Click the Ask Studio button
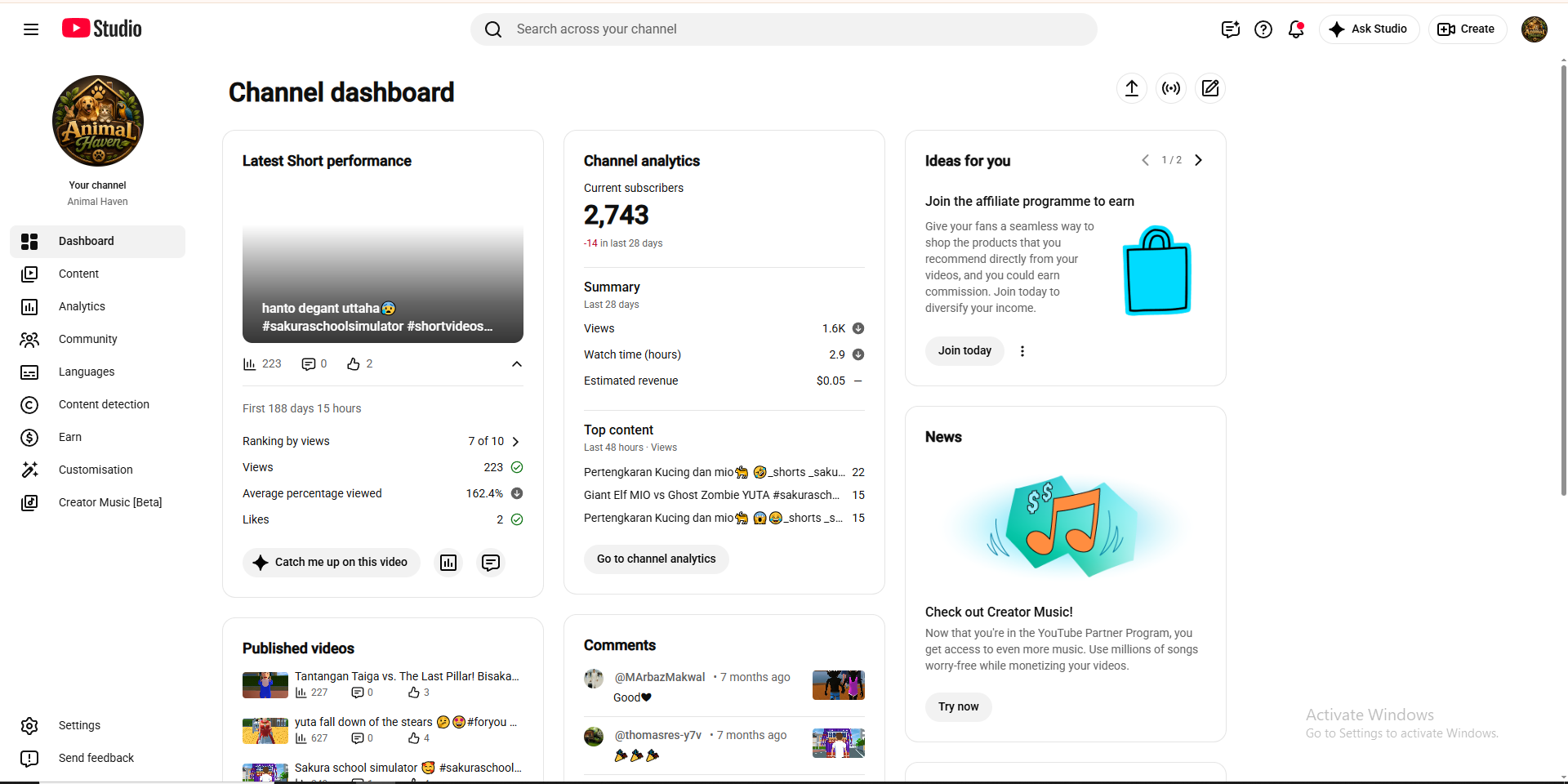 1369,29
